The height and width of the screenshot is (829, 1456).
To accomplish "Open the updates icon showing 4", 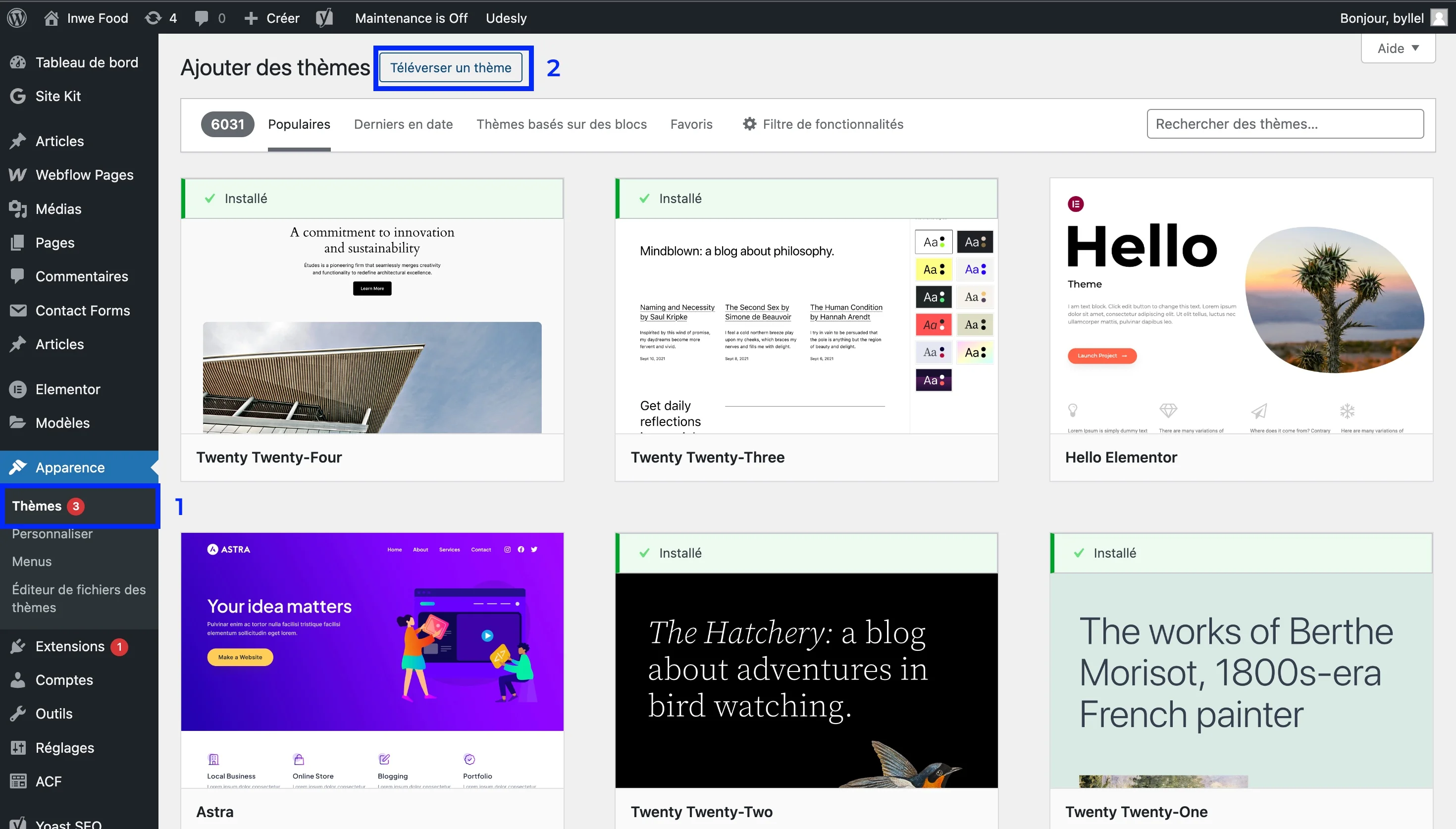I will [x=153, y=18].
